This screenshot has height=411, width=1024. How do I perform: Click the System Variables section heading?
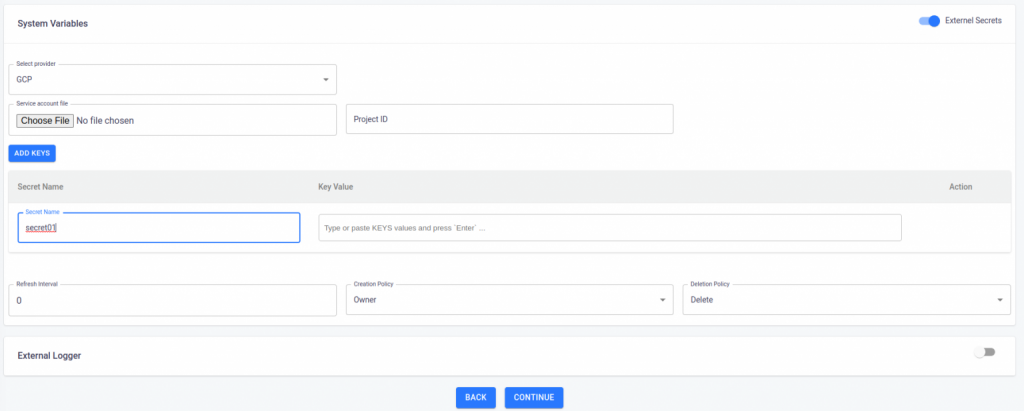[53, 23]
